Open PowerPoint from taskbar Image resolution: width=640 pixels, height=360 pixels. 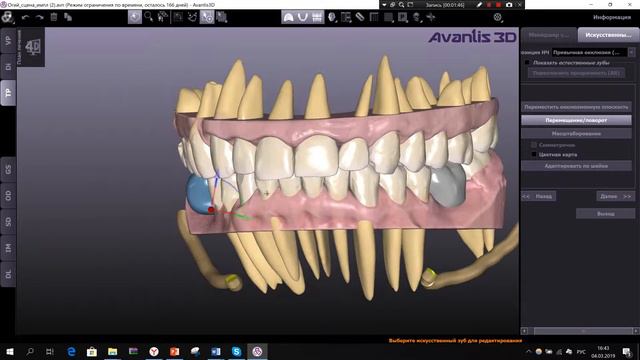[x=174, y=351]
